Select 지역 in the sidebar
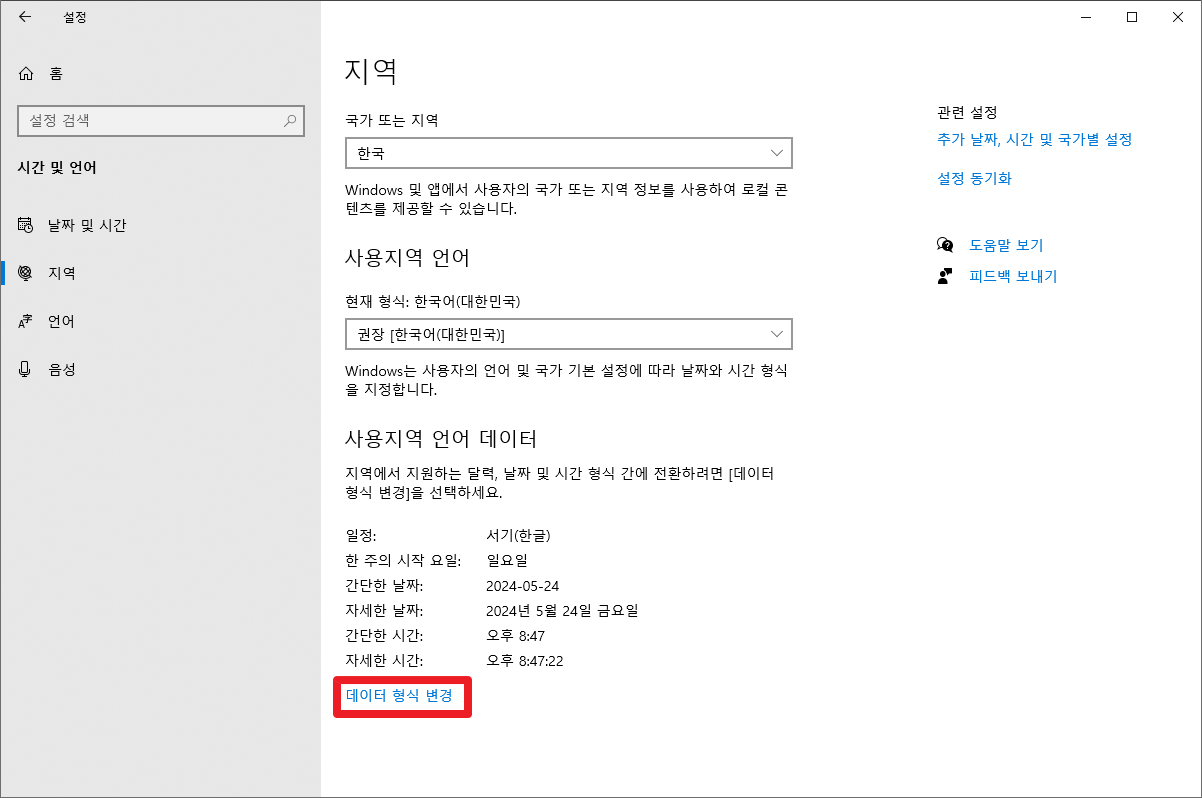This screenshot has width=1202, height=798. 160,274
